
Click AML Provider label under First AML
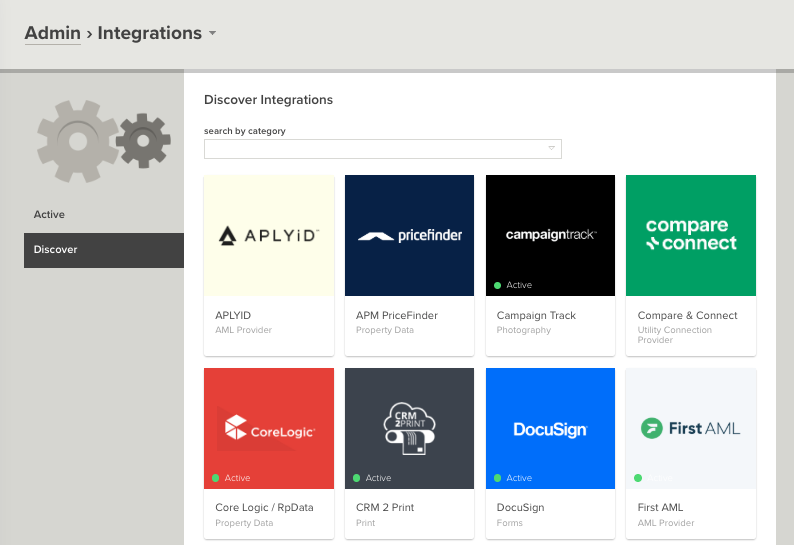(x=666, y=523)
